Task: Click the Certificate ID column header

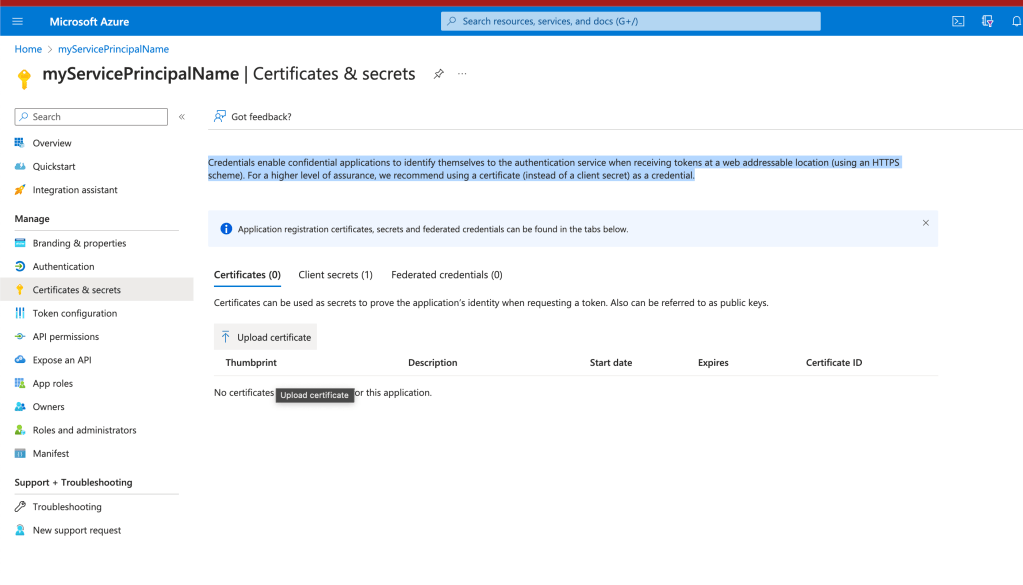Action: 834,363
